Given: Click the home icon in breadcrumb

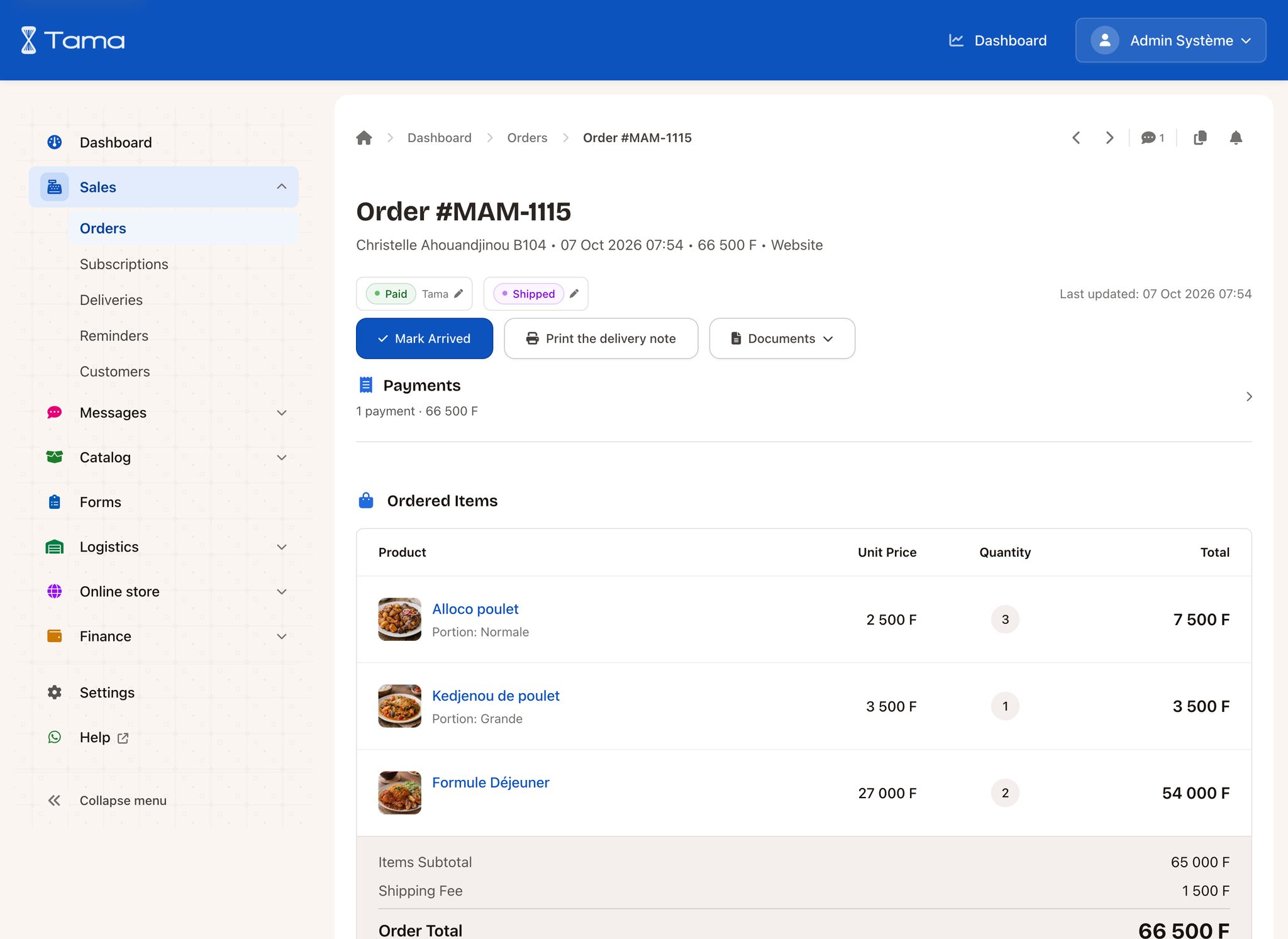Looking at the screenshot, I should (x=364, y=138).
